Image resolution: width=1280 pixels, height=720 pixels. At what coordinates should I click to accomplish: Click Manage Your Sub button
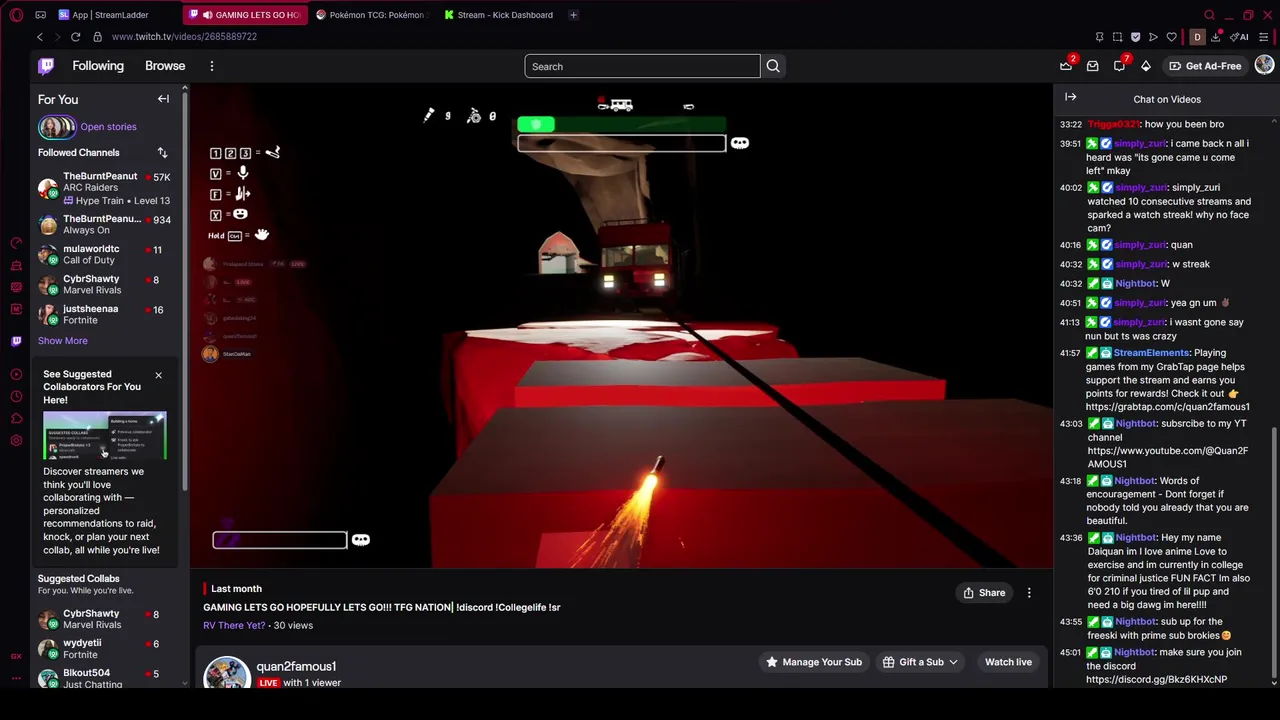(813, 662)
